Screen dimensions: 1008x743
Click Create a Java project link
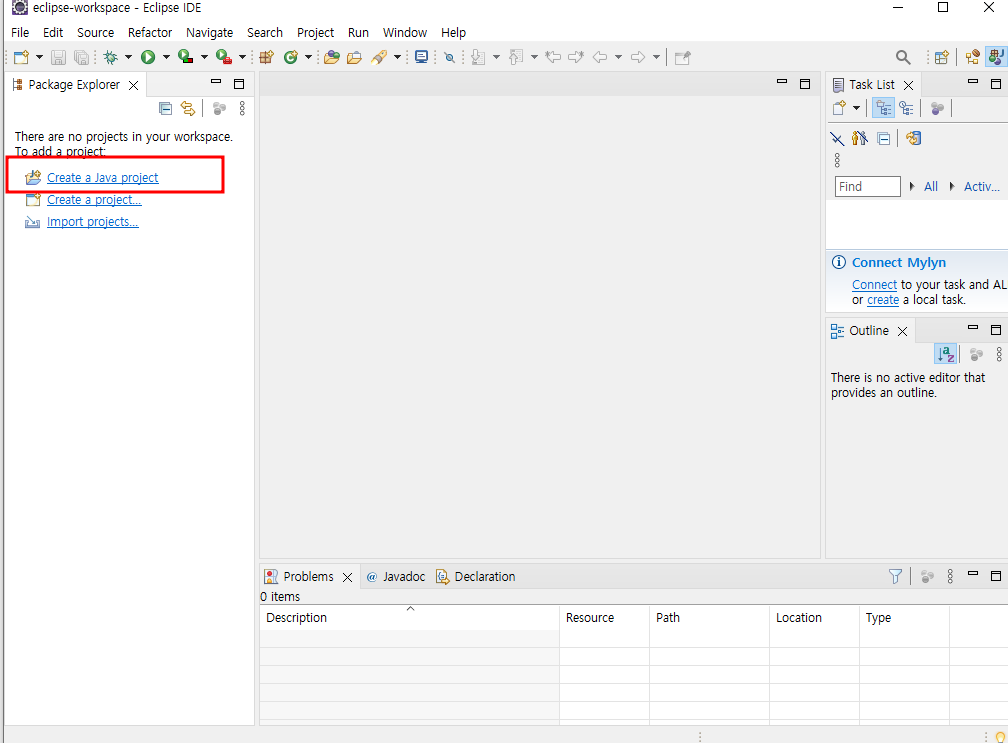102,177
